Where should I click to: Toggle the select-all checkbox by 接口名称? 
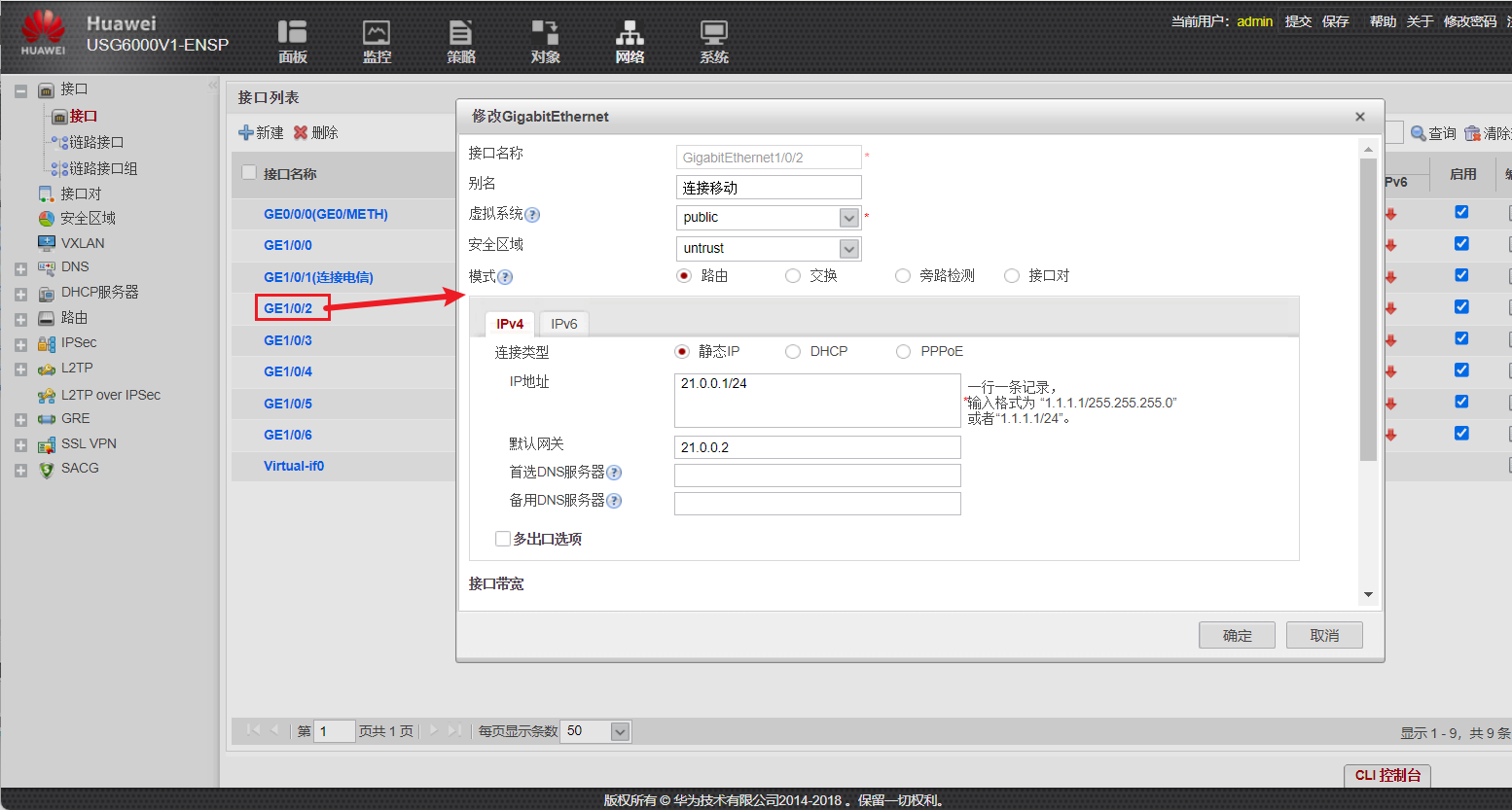(249, 173)
